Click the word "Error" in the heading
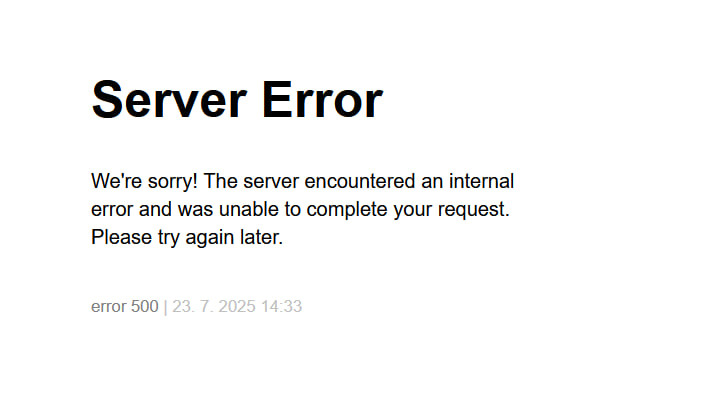This screenshot has height=408, width=714. tap(322, 99)
